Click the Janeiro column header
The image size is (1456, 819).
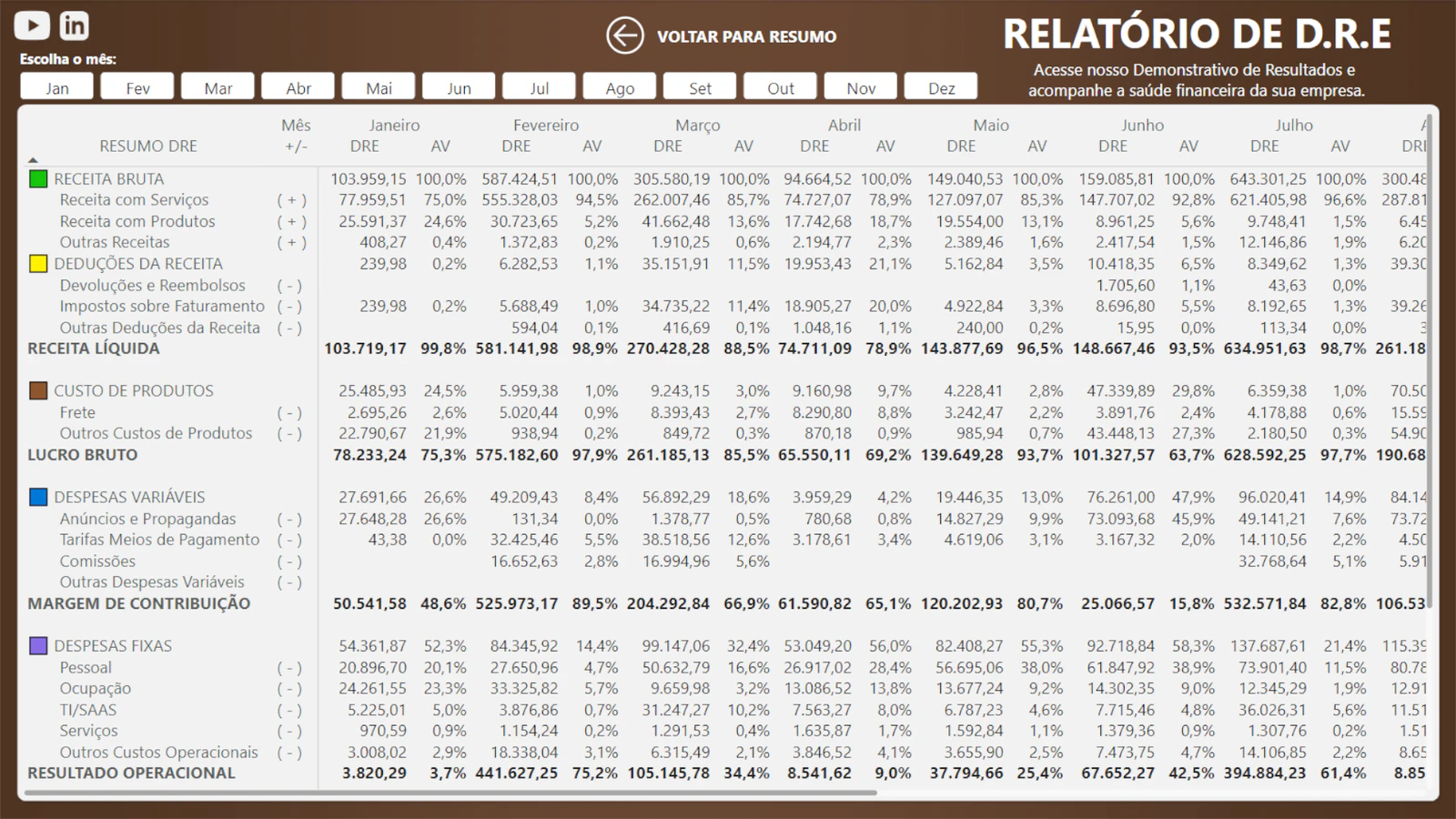pos(394,126)
